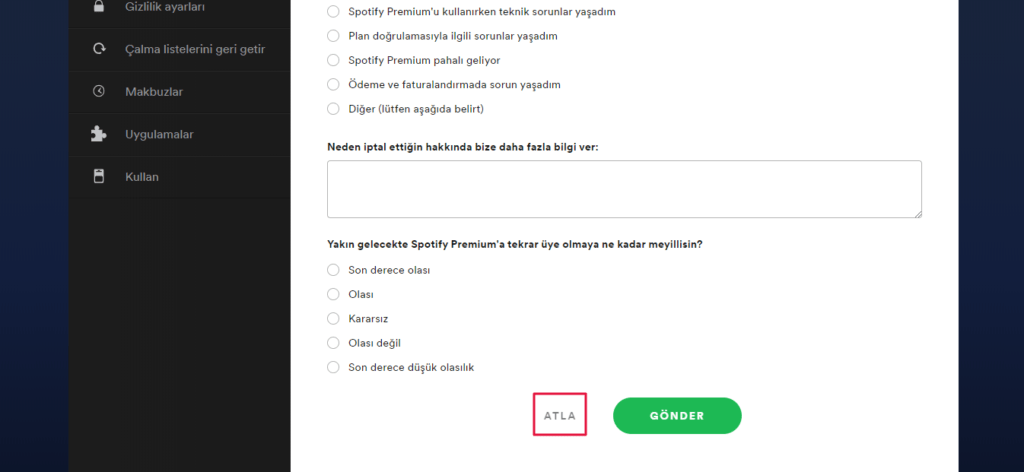Choose 'Plan doğrulamasıyla ilgili sorunlar yaşadım' option
Screen dimensions: 1024x472
(334, 36)
